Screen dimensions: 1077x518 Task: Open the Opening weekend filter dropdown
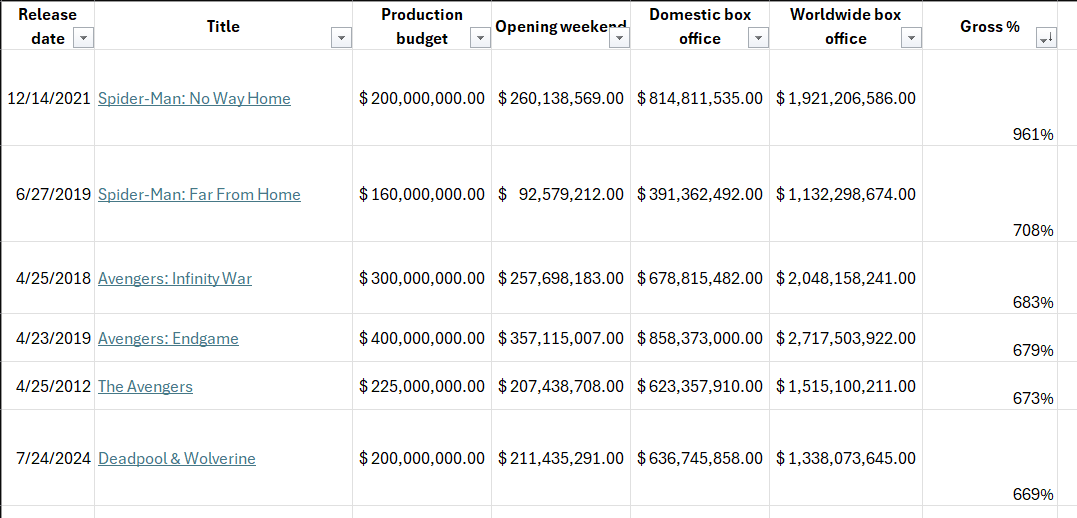619,39
